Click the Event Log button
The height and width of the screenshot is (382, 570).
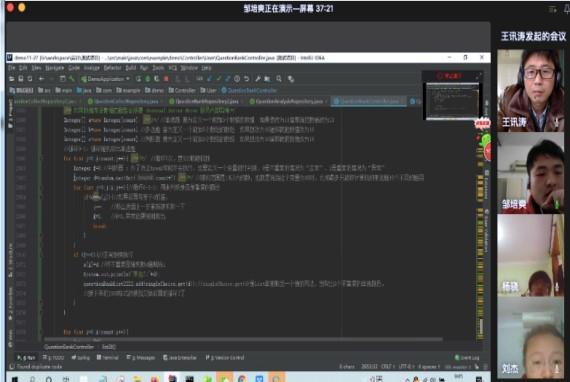(x=467, y=358)
